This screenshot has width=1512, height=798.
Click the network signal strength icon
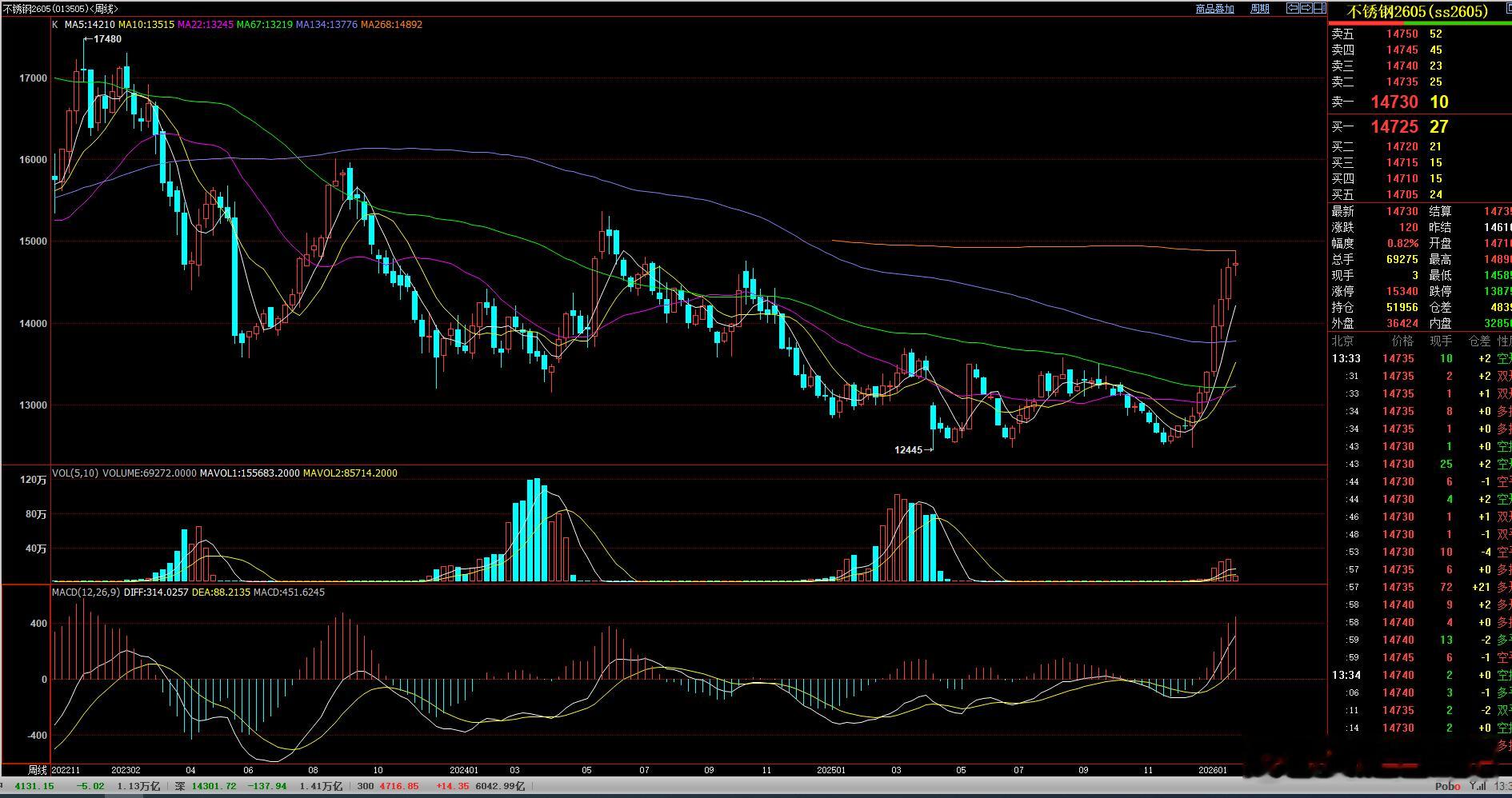click(x=1477, y=787)
